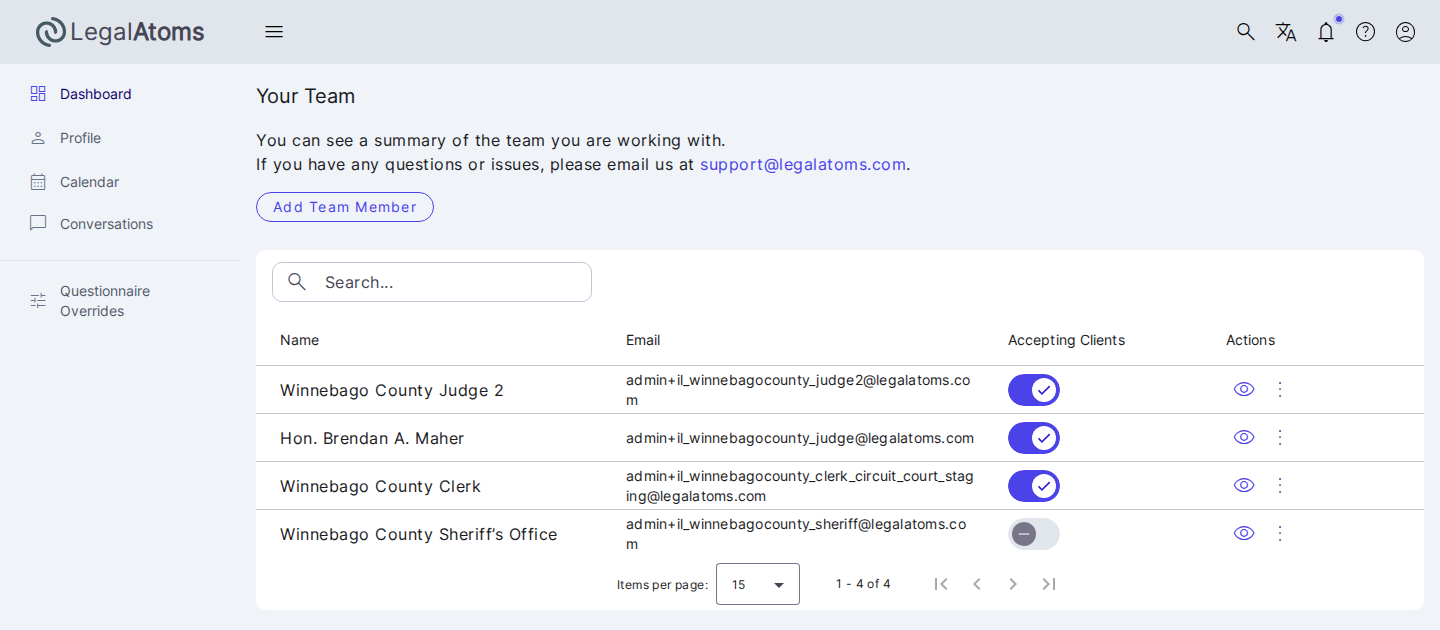1440x630 pixels.
Task: View details for Winnebago County Sheriff's Office
Action: (x=1244, y=533)
